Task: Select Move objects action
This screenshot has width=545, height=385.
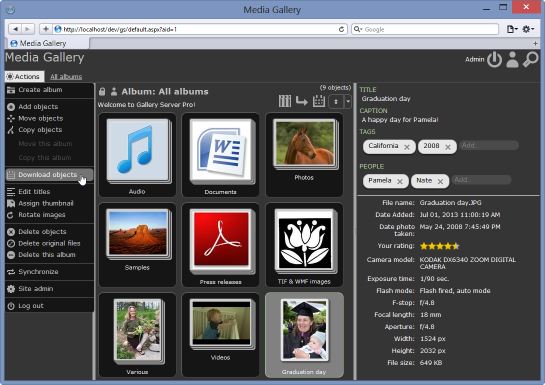Action: pyautogui.click(x=49, y=118)
